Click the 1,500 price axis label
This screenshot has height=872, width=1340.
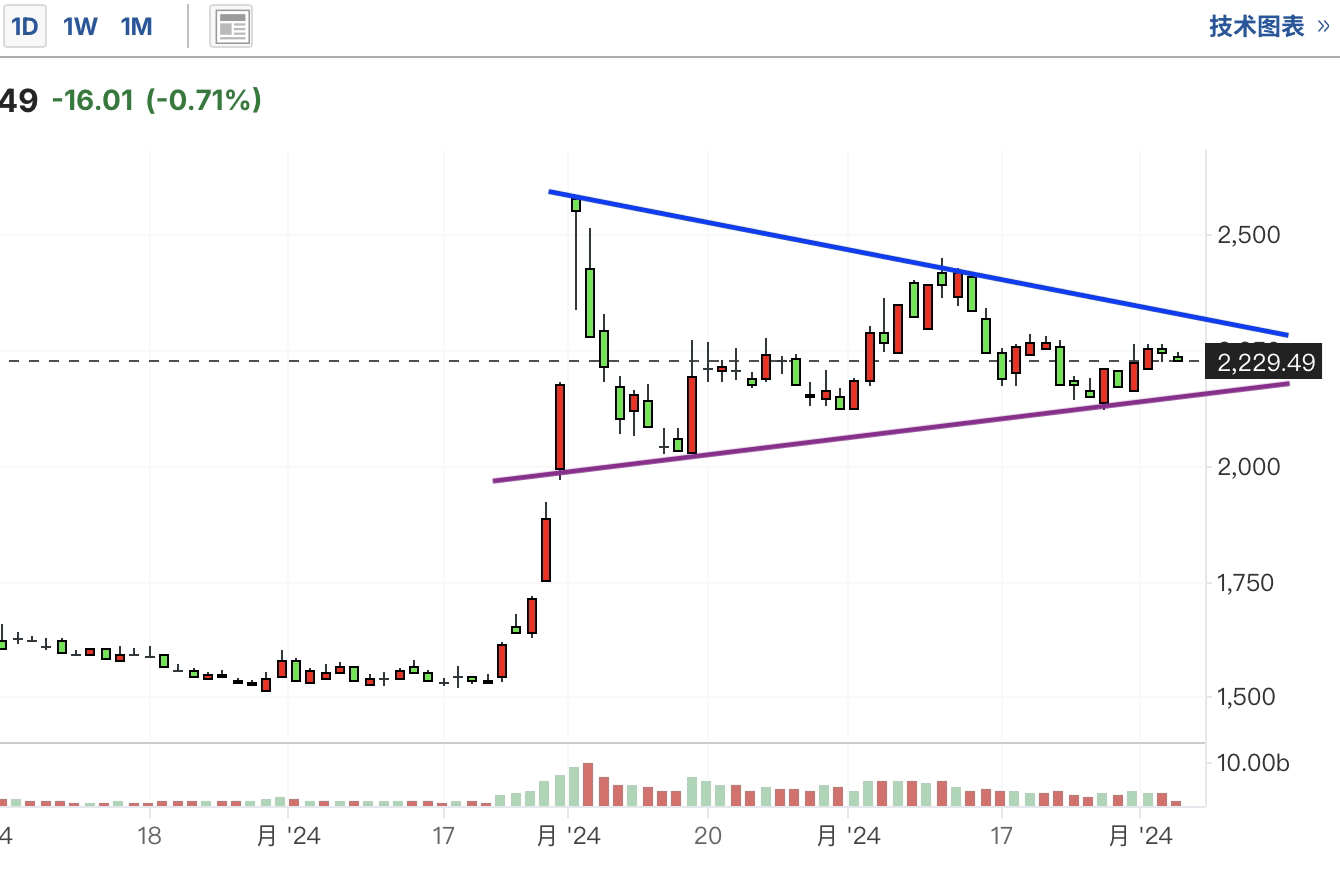click(x=1246, y=697)
